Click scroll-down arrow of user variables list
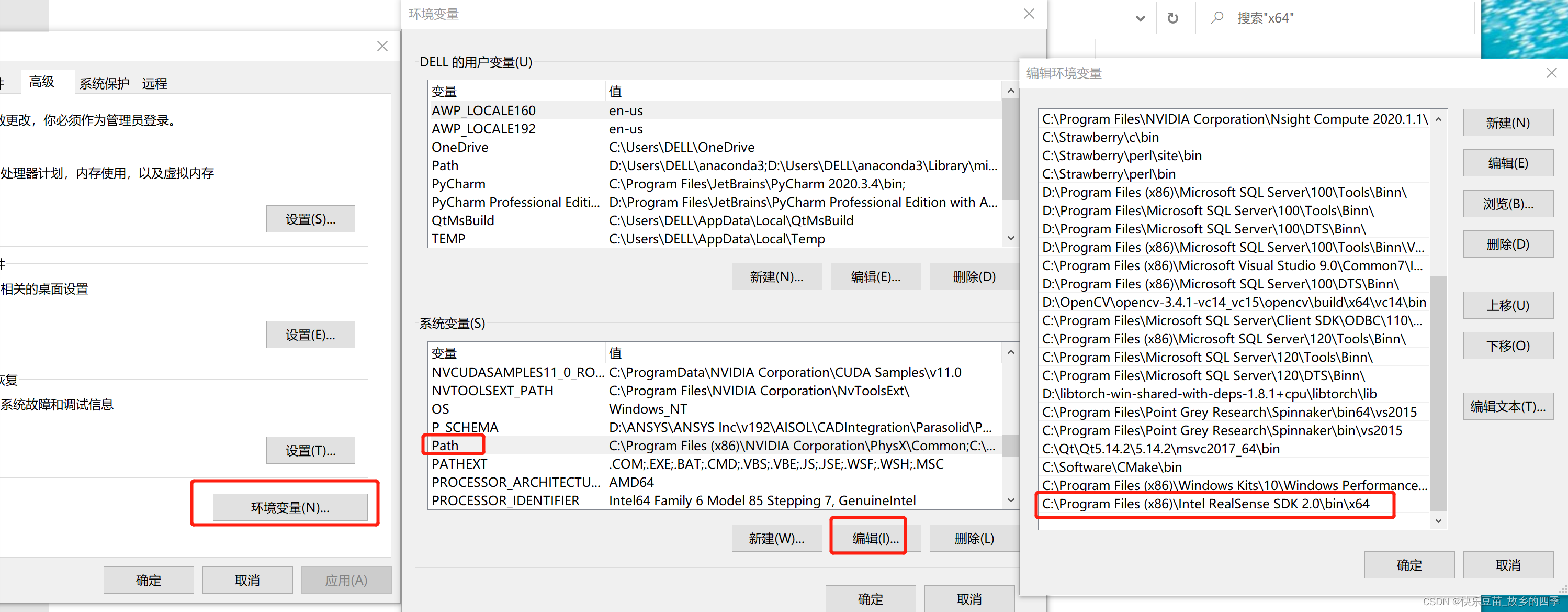1568x612 pixels. tap(1010, 238)
